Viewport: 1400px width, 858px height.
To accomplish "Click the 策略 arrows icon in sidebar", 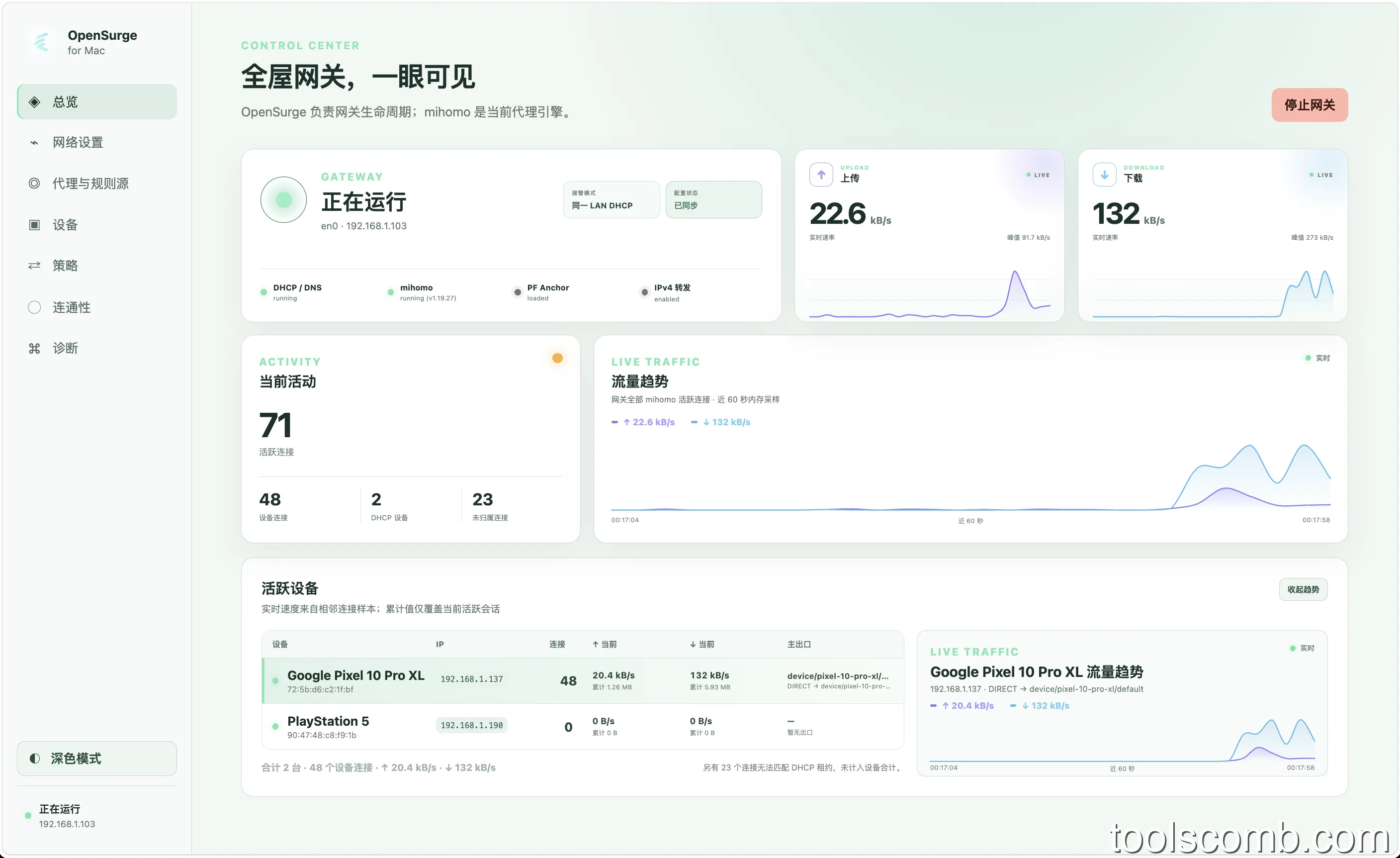I will (34, 266).
